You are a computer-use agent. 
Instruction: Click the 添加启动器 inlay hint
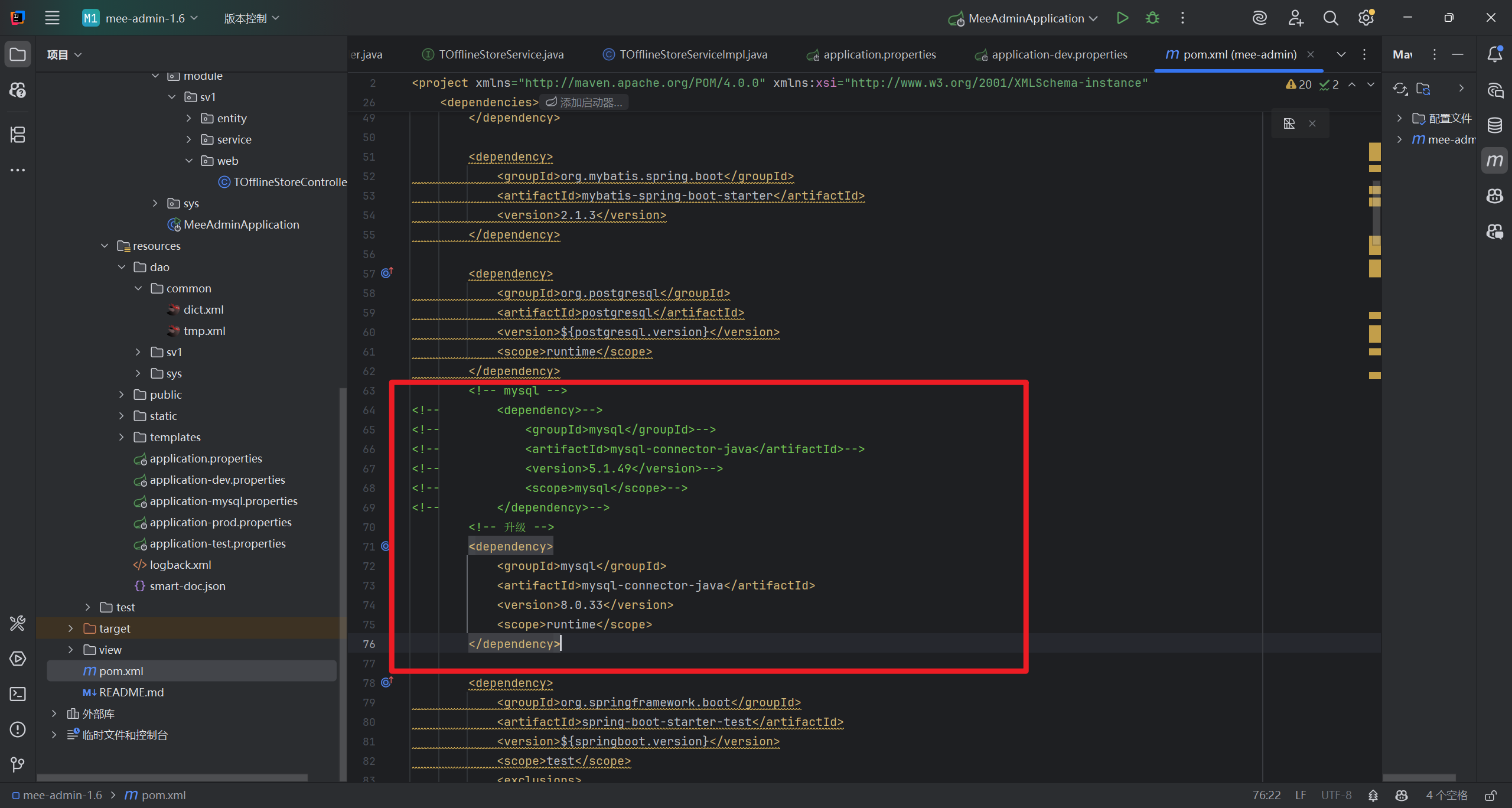(x=584, y=102)
